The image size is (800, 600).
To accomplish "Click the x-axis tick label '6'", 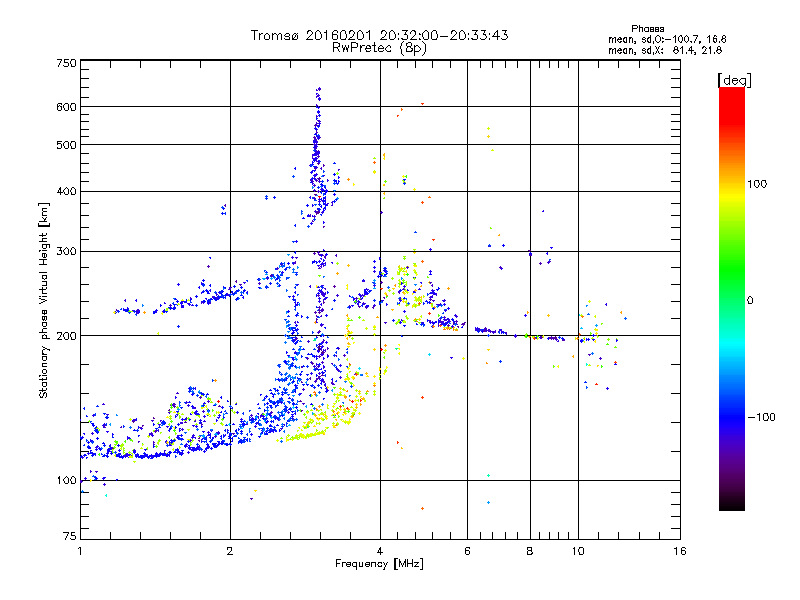I will (x=467, y=551).
